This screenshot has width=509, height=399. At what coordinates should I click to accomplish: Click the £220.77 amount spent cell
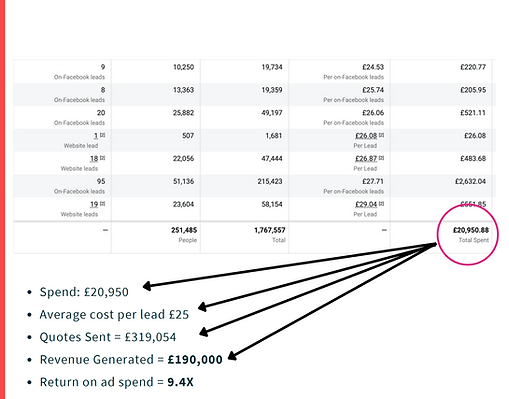pos(473,67)
